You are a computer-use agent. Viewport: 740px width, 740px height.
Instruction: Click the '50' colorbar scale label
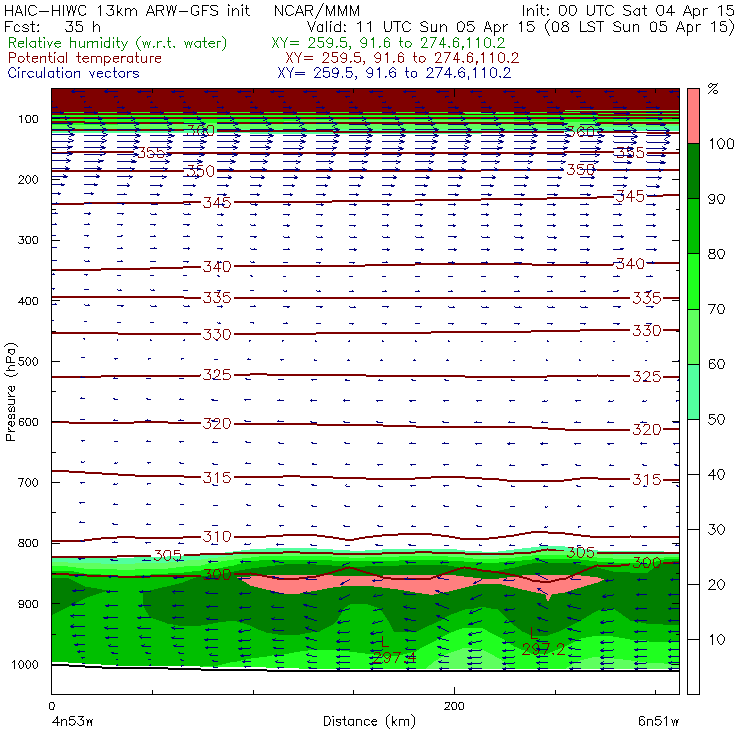click(716, 419)
